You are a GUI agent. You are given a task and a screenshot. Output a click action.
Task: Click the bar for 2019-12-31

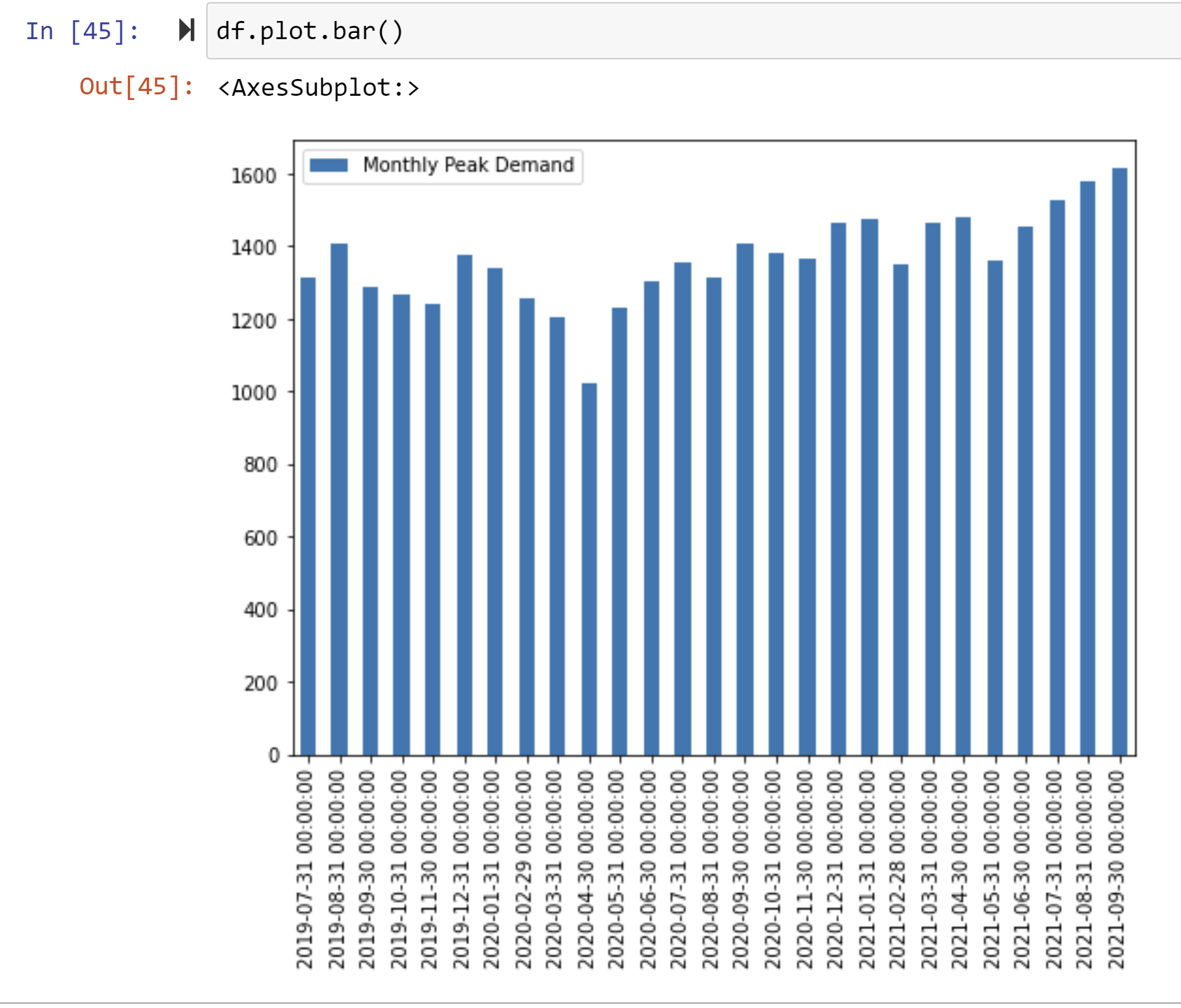pos(464,505)
